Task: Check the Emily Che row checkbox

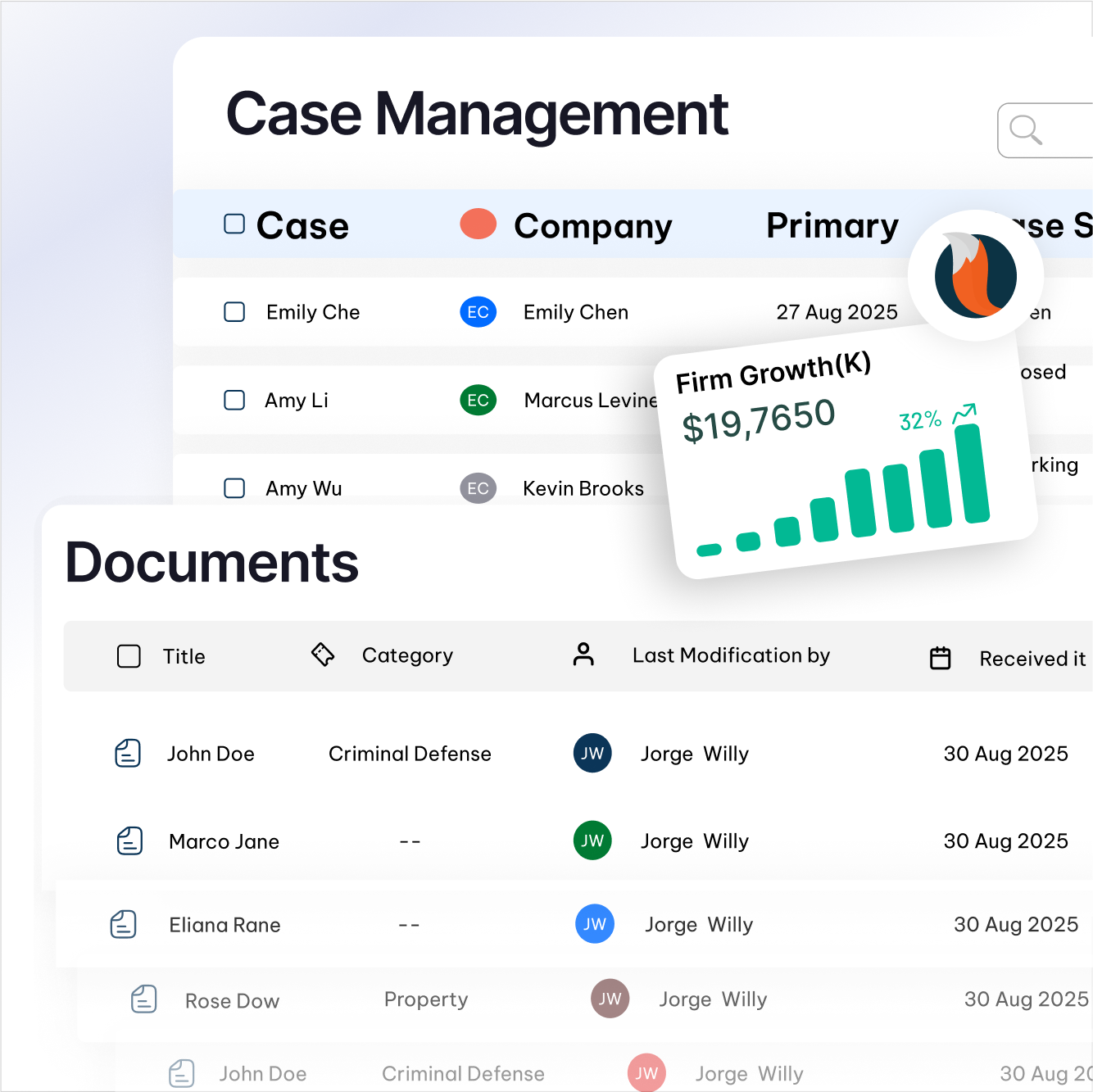Action: pos(234,312)
